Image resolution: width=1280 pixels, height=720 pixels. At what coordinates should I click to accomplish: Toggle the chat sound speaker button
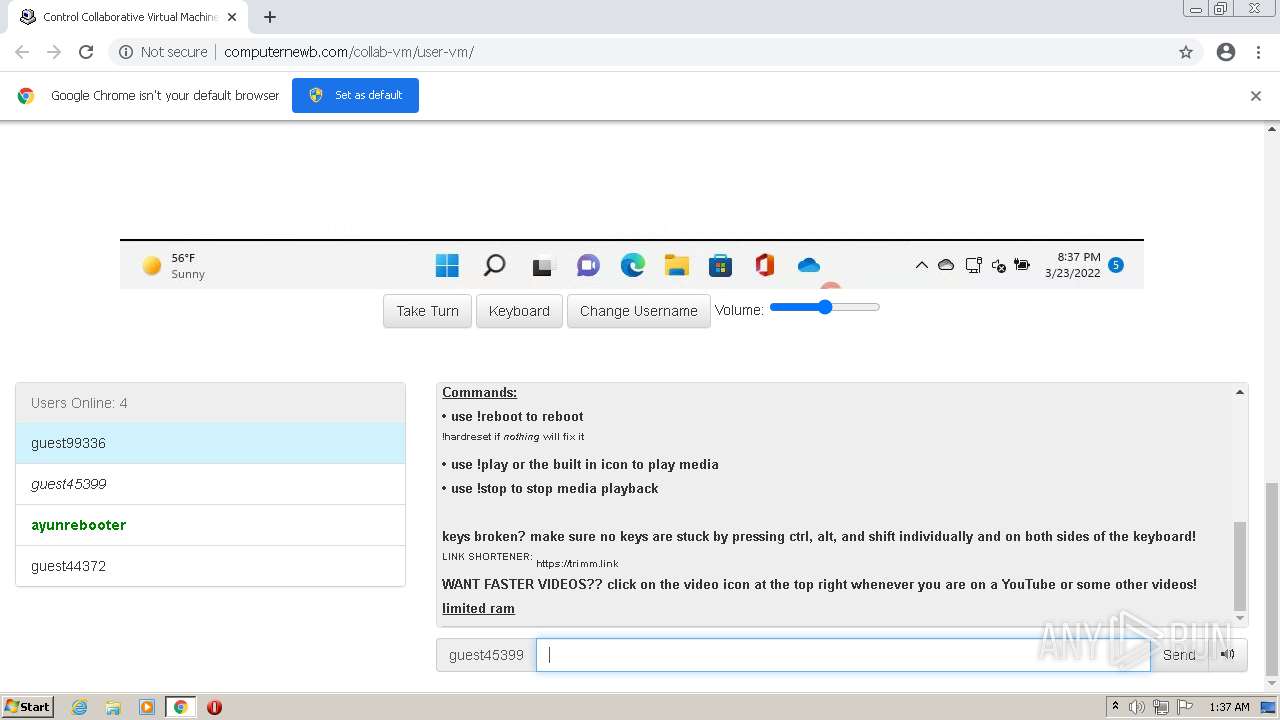tap(1228, 655)
